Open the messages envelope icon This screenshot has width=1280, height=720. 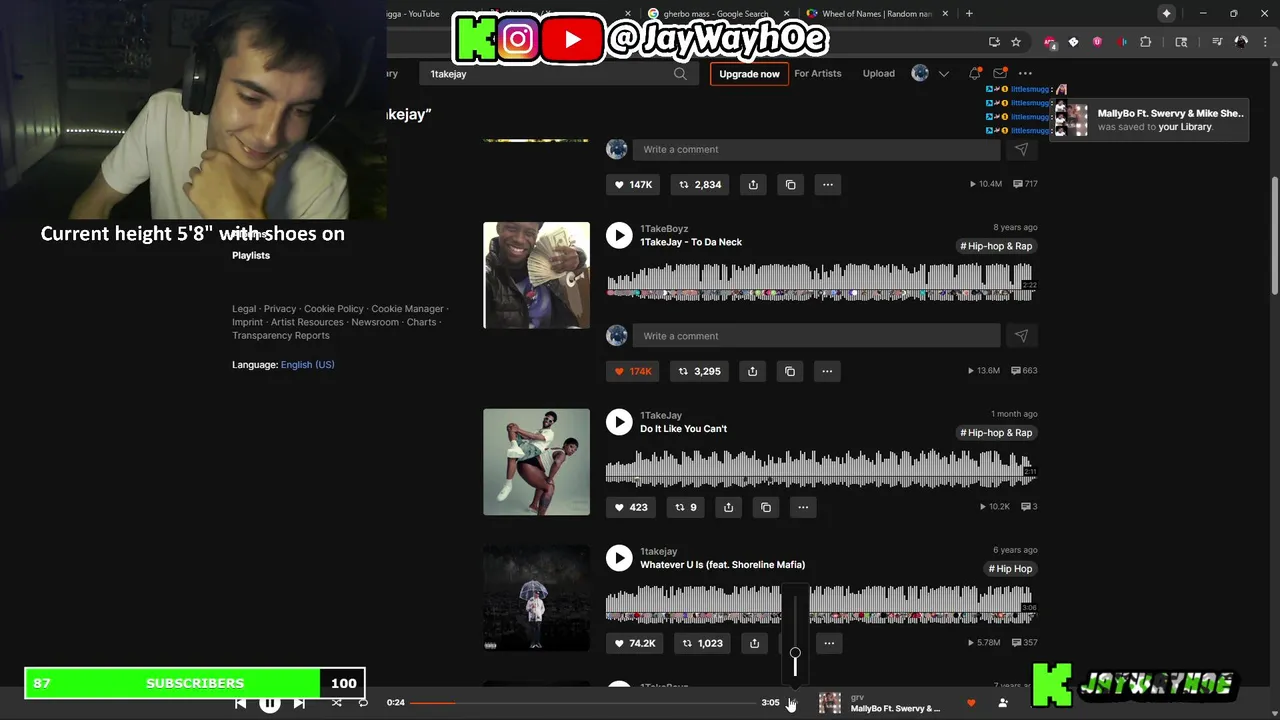[x=1000, y=73]
